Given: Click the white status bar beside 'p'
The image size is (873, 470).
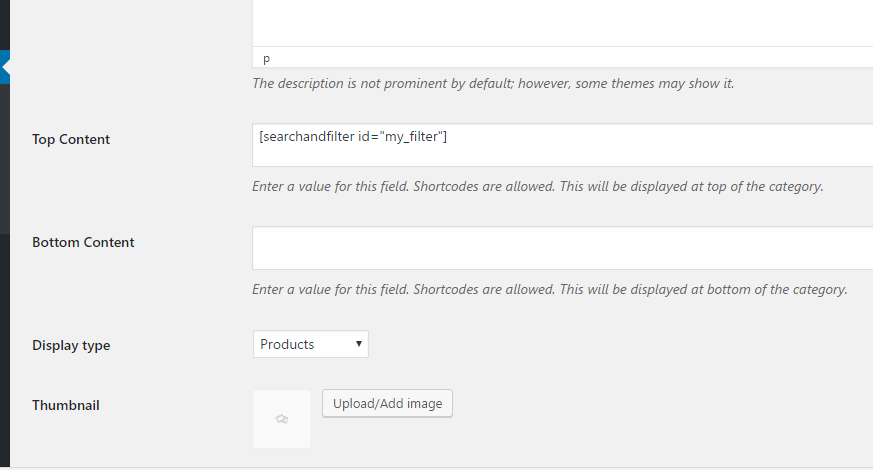Looking at the screenshot, I should click(x=573, y=58).
